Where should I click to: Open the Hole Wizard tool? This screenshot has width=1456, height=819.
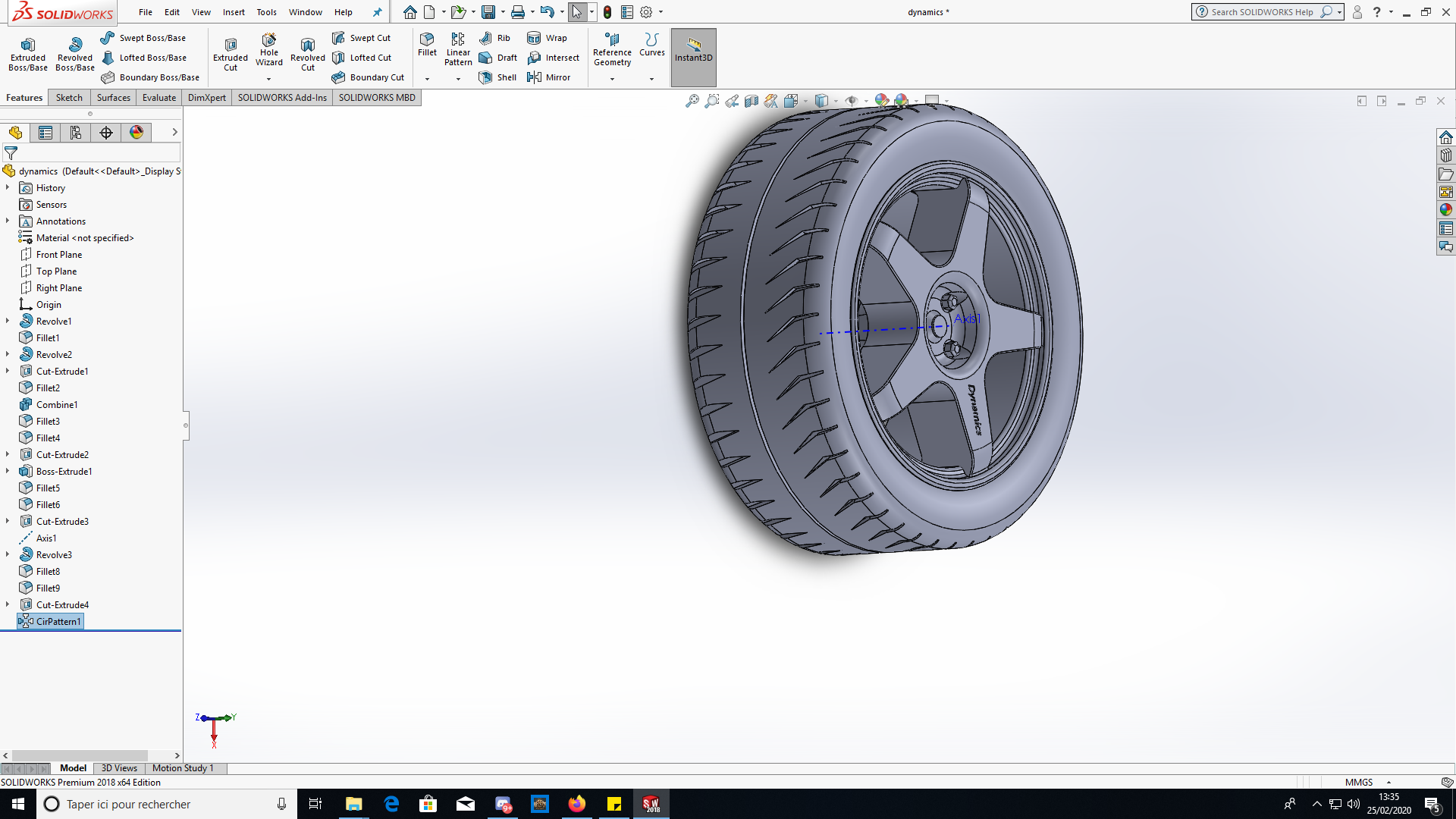(x=268, y=50)
